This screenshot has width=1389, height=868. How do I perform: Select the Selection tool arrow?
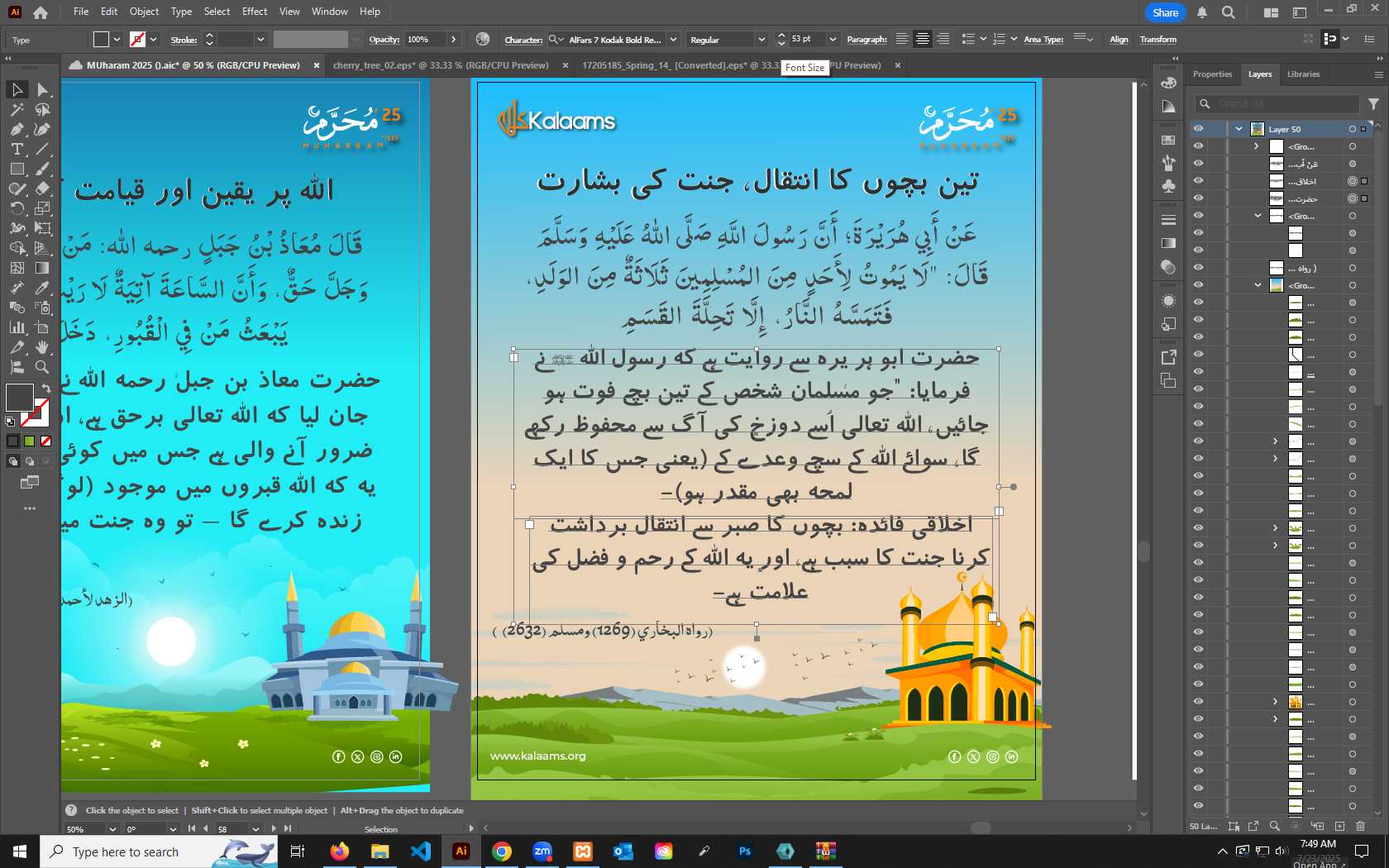tap(17, 89)
